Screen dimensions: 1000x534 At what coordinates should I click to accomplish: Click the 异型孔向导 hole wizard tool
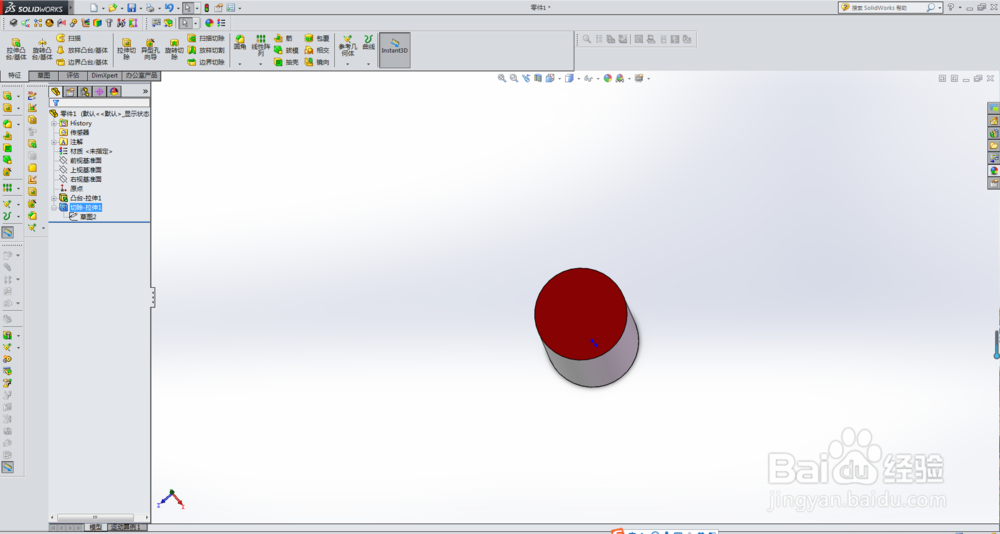pyautogui.click(x=151, y=50)
